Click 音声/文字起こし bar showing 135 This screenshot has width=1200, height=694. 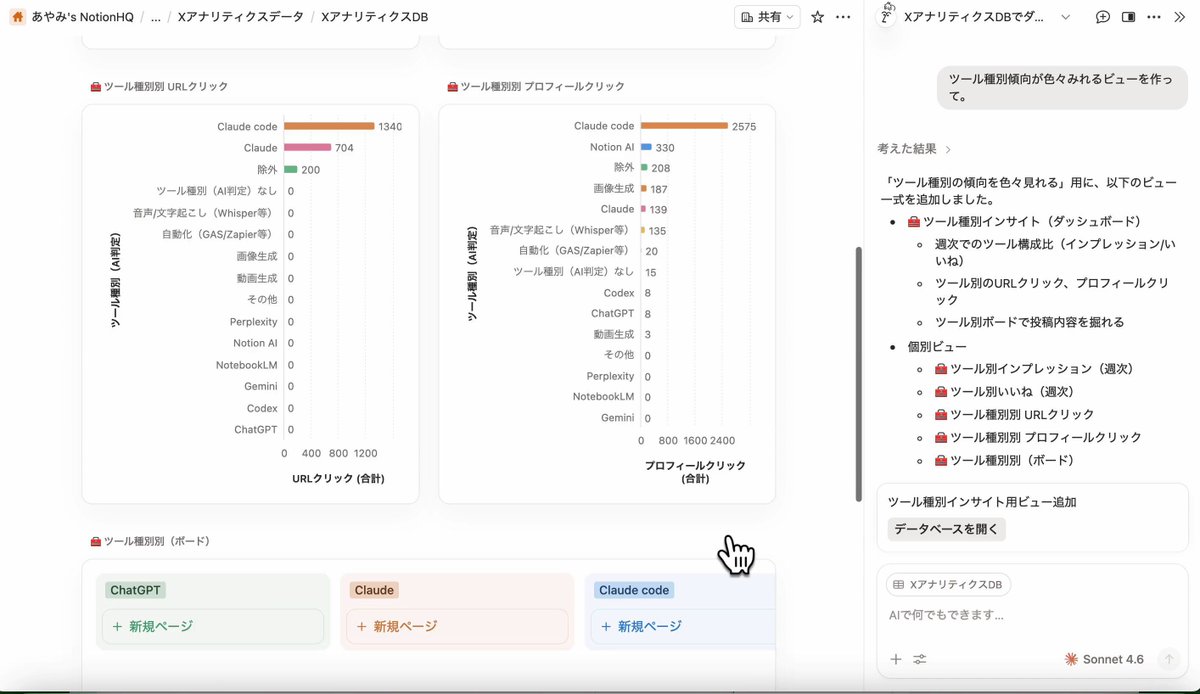pos(643,230)
